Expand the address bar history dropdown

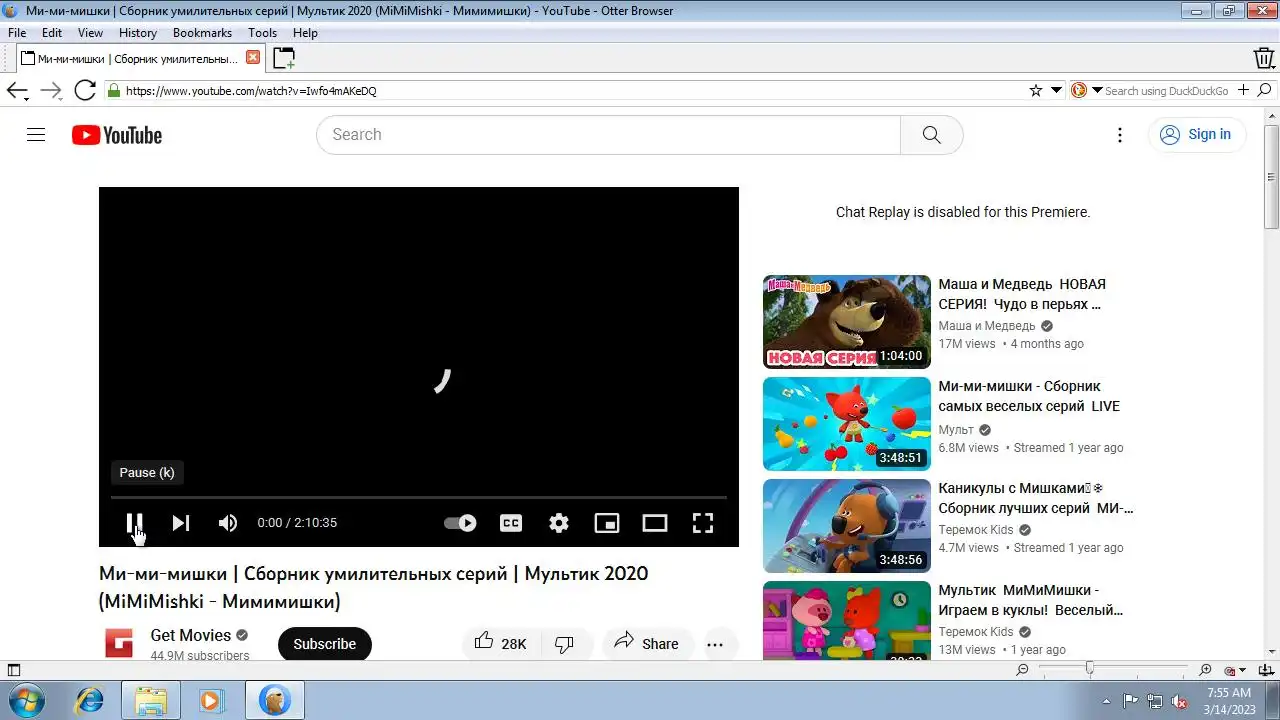1056,91
